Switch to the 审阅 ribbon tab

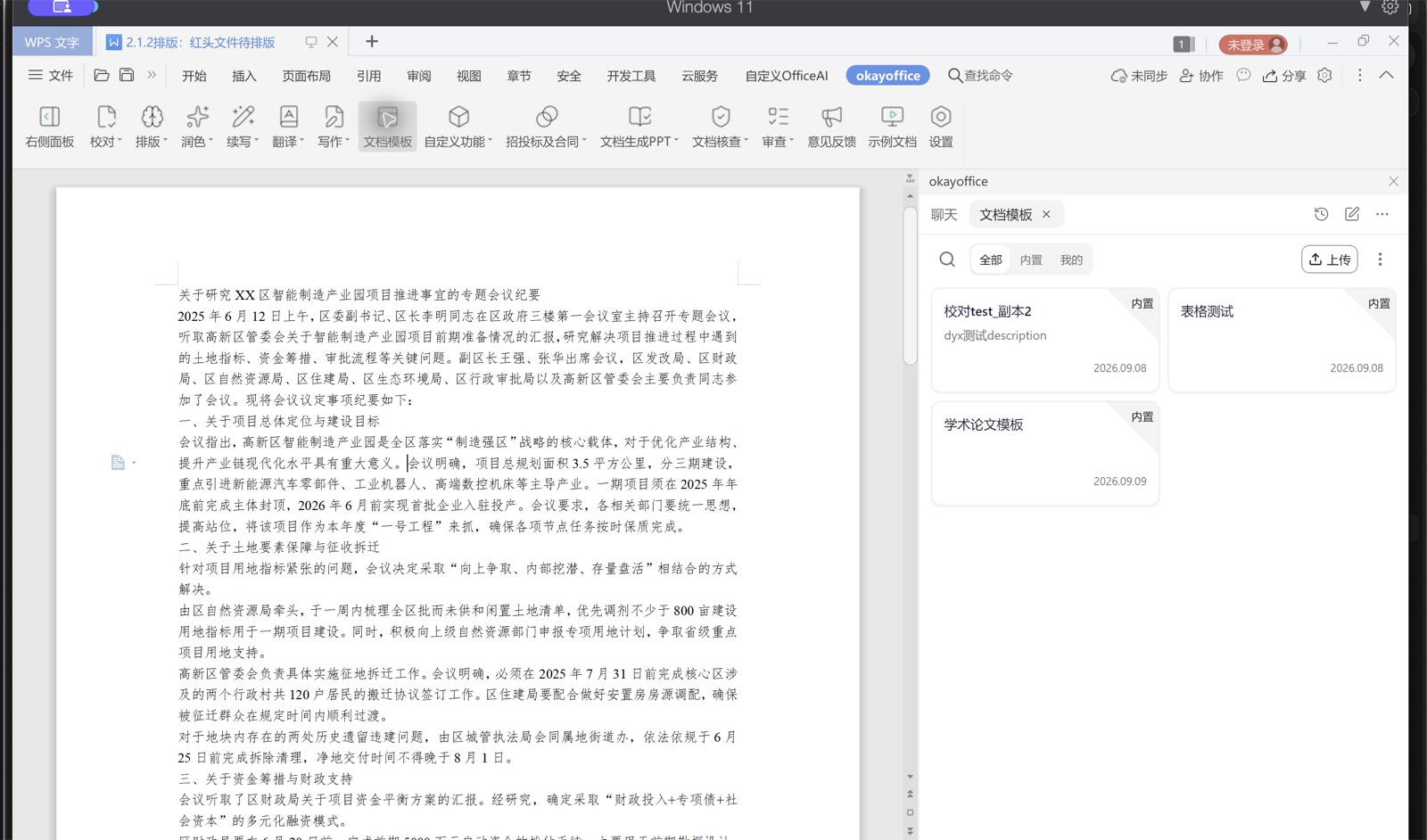coord(419,76)
